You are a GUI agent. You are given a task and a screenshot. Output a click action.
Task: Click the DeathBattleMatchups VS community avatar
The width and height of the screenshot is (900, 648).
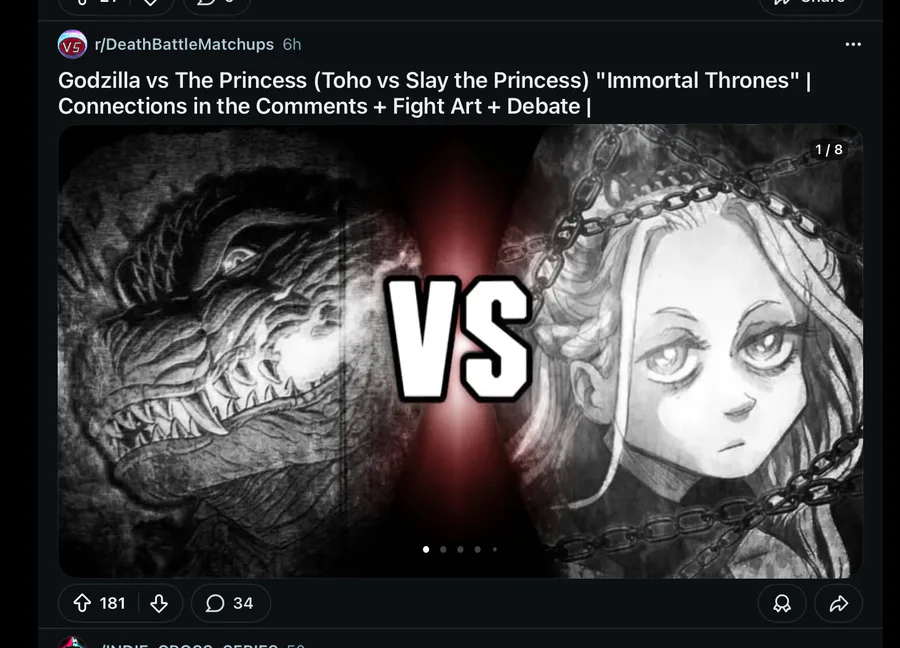click(72, 45)
